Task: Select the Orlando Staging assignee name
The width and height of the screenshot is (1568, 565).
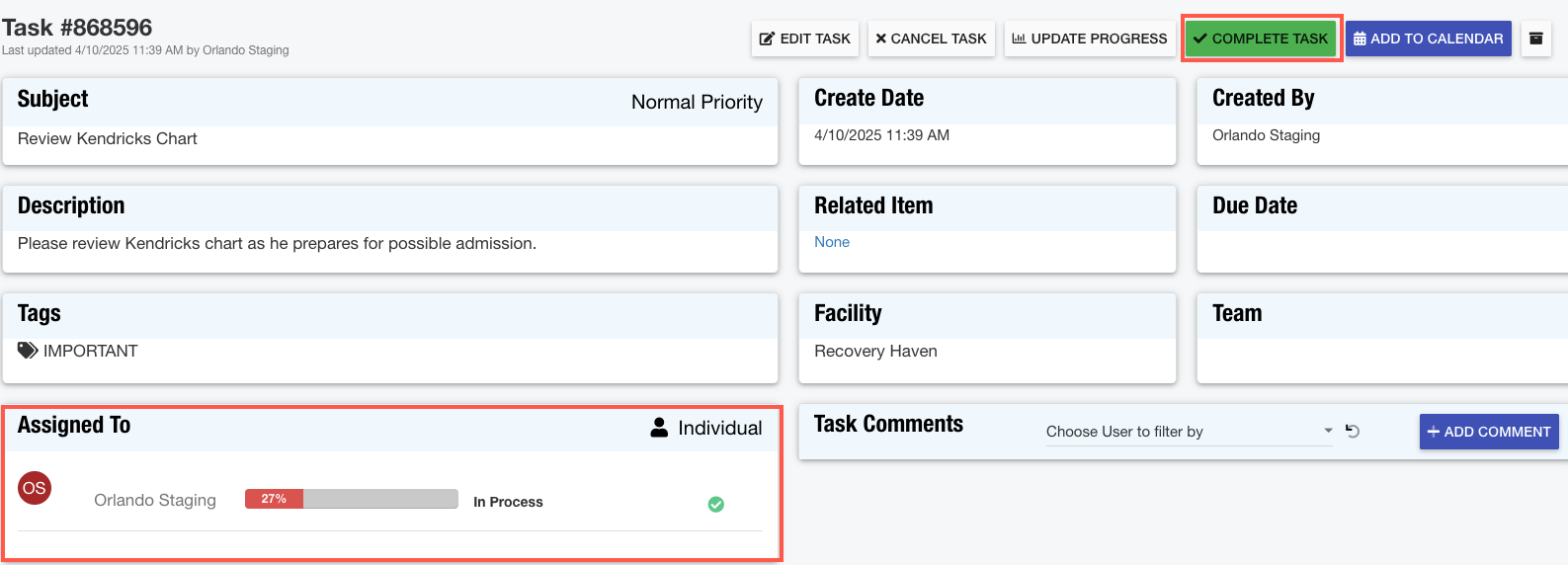Action: click(x=155, y=500)
